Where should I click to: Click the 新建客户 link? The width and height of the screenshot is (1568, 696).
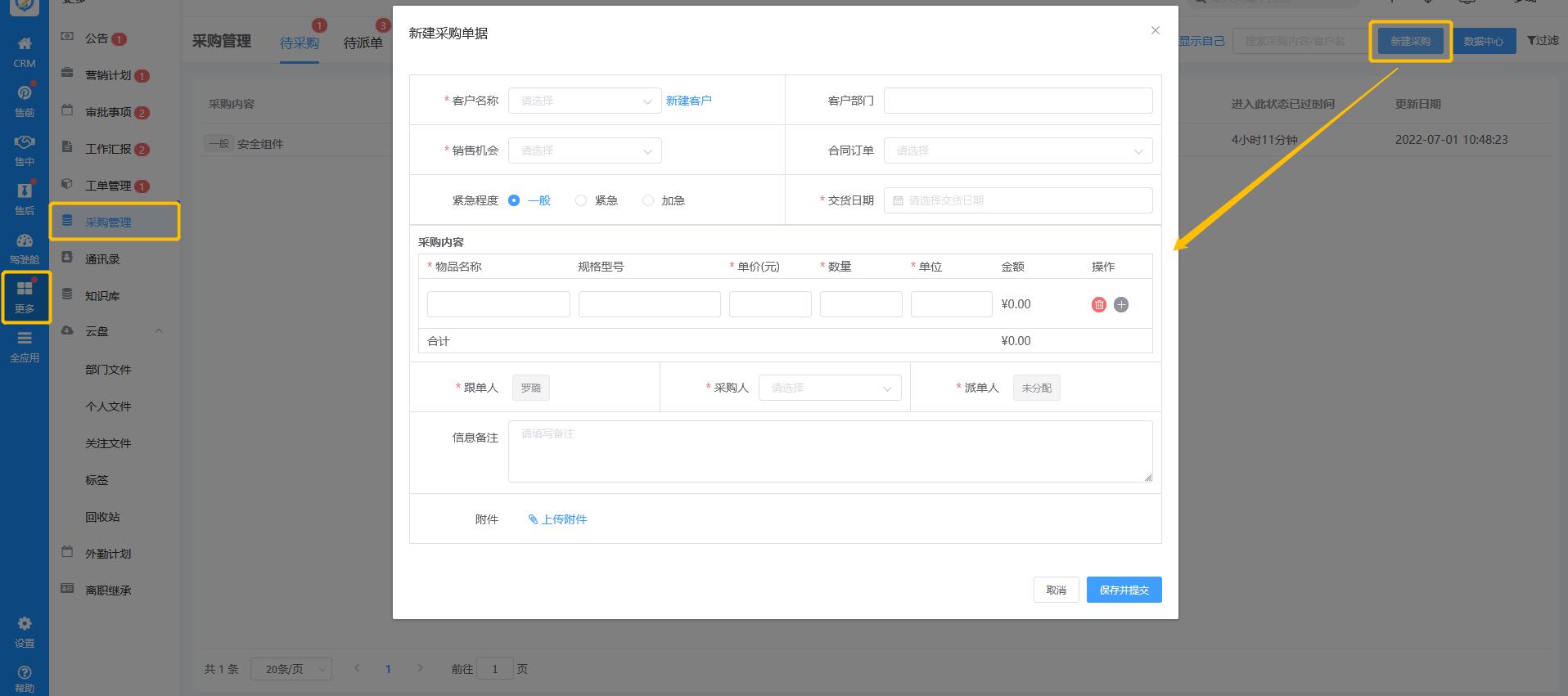pyautogui.click(x=689, y=101)
